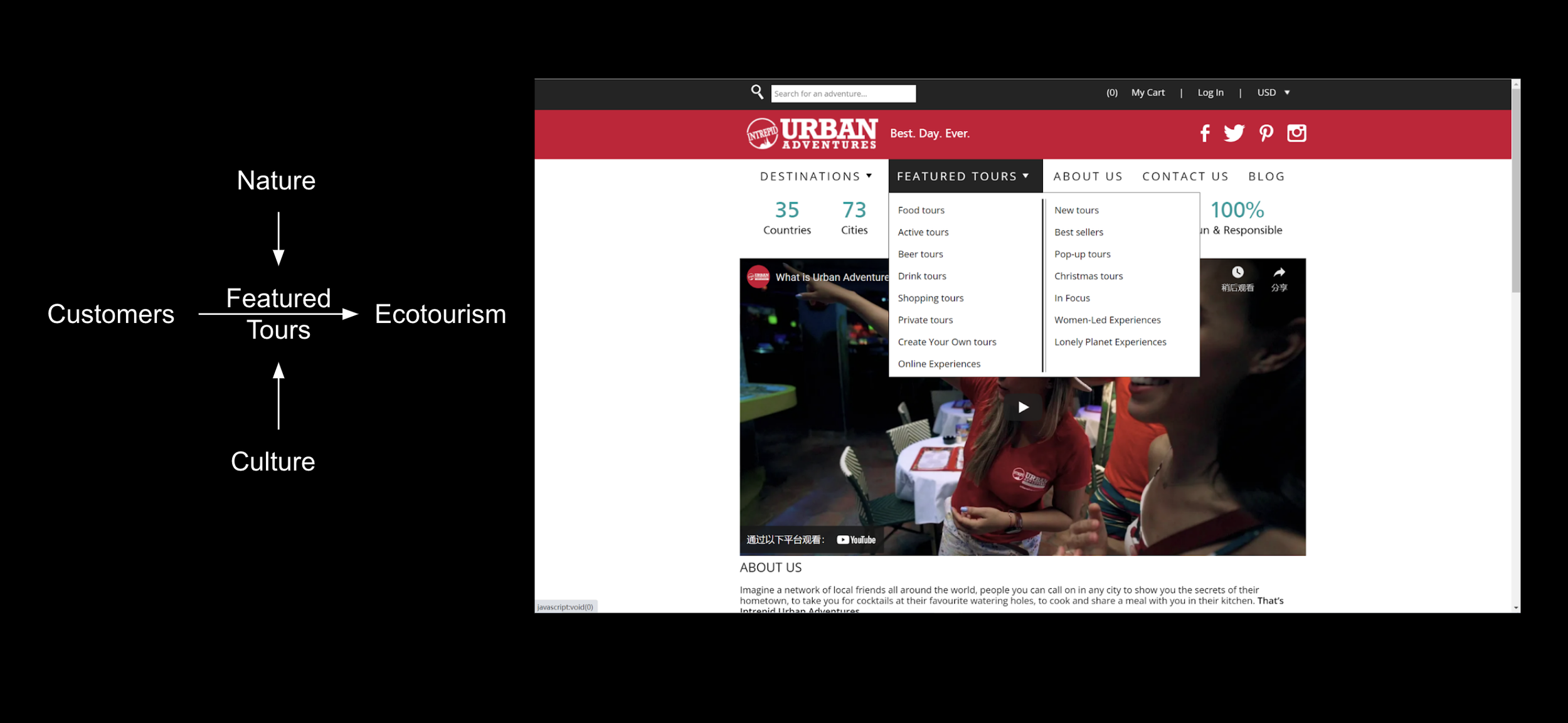
Task: Open the Facebook social icon
Action: click(x=1204, y=133)
